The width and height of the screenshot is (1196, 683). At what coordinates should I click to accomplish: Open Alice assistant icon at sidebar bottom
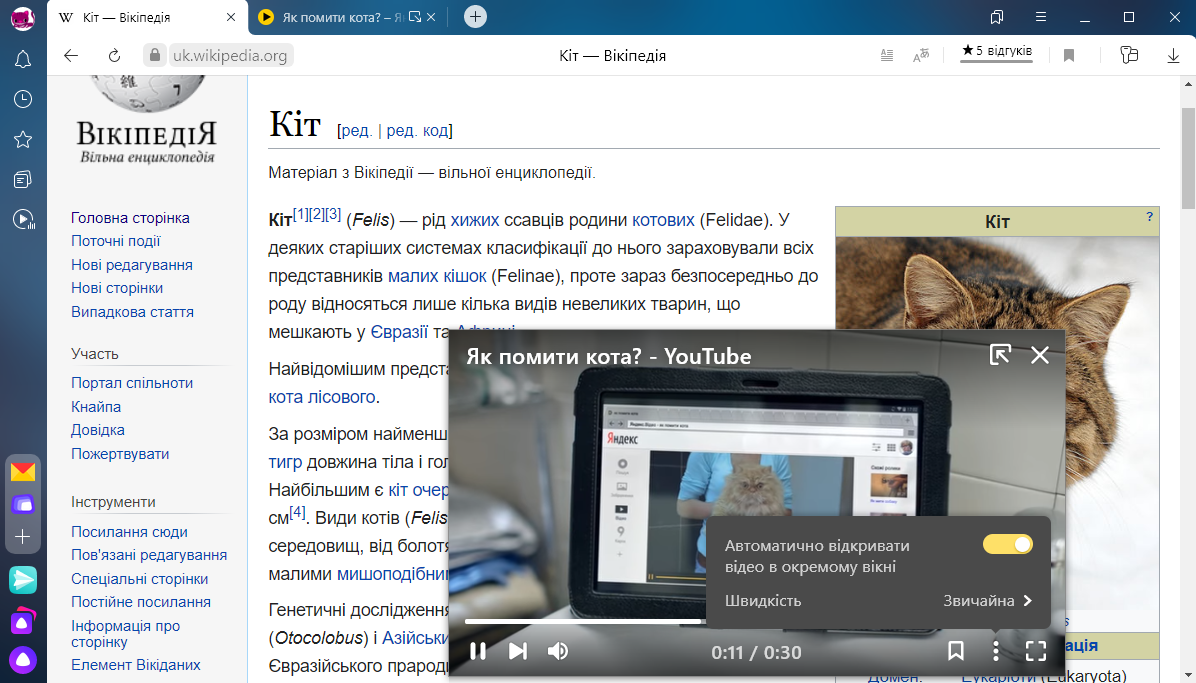pos(23,660)
